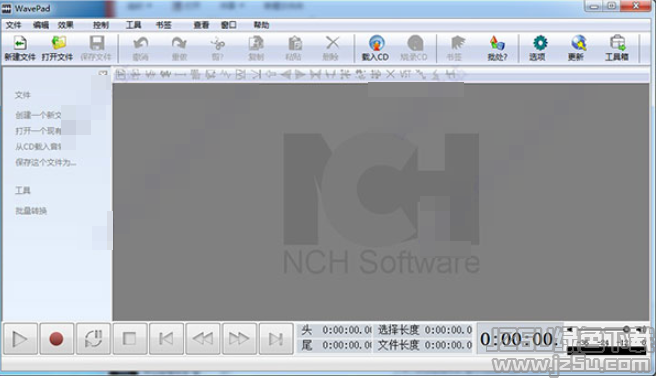Viewport: 656px width, 378px height.
Task: Open the 查看 (View) menu
Action: (201, 25)
